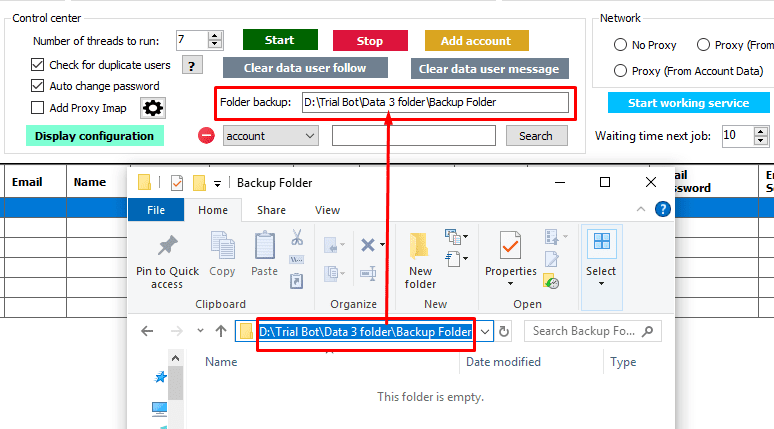The height and width of the screenshot is (429, 774).
Task: Switch to the Share ribbon tab
Action: tap(271, 210)
